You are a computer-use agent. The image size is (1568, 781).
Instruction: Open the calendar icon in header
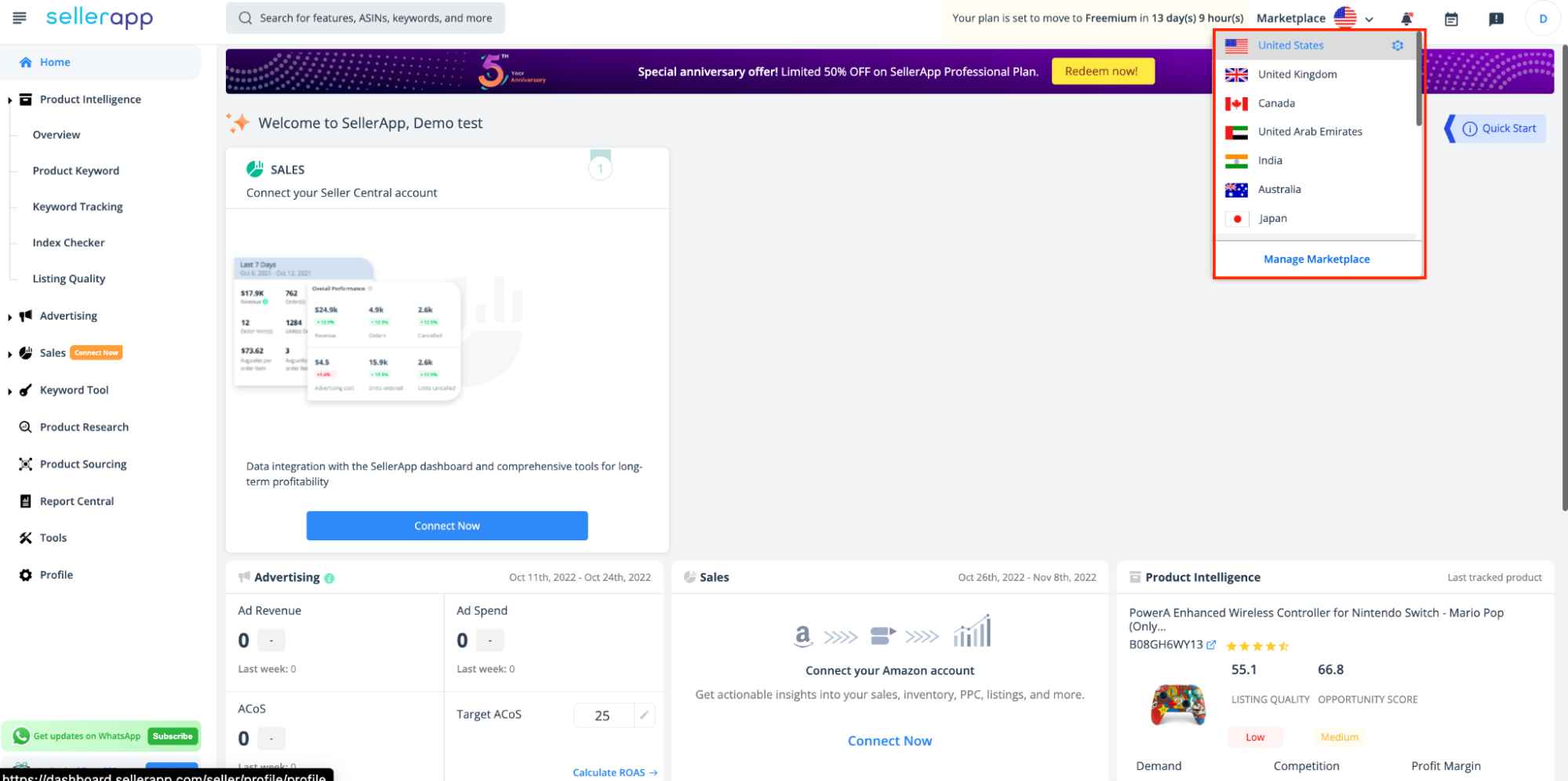[1451, 19]
